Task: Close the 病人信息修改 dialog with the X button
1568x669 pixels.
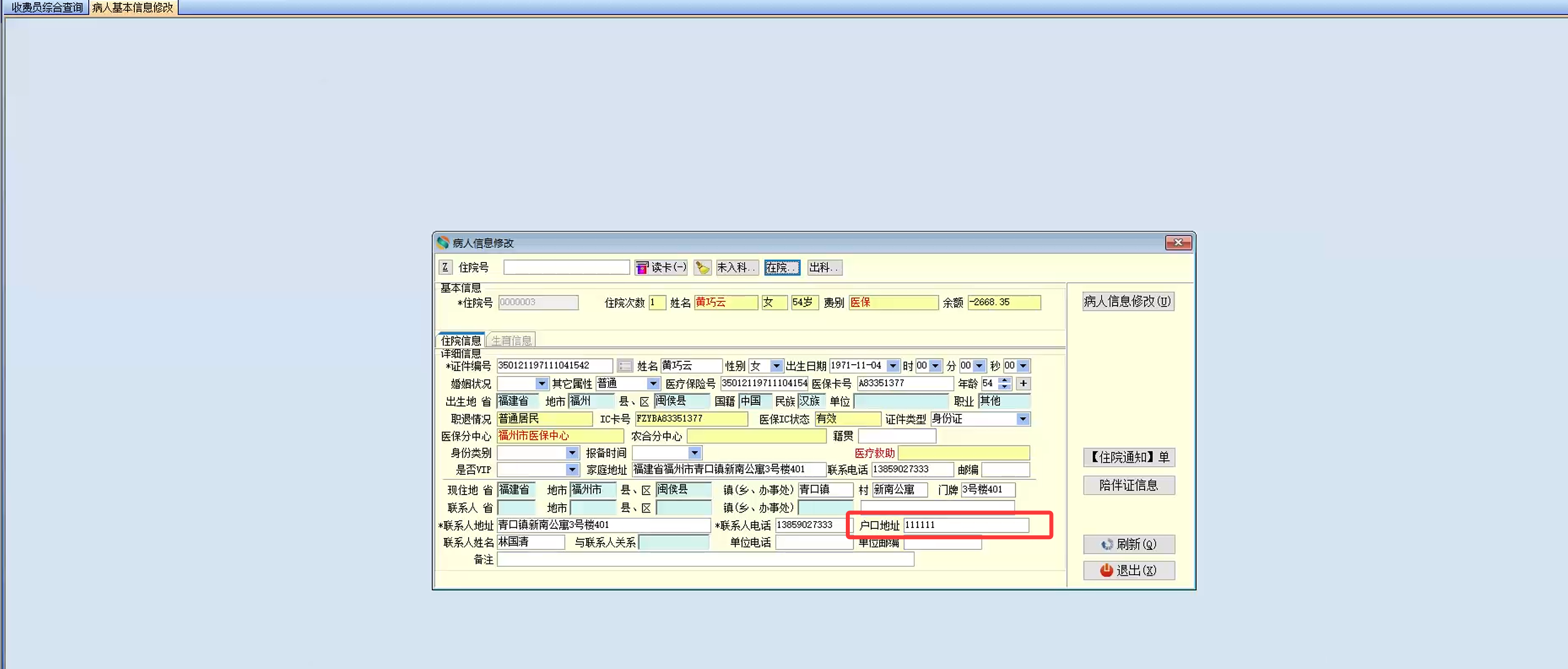Action: coord(1178,242)
